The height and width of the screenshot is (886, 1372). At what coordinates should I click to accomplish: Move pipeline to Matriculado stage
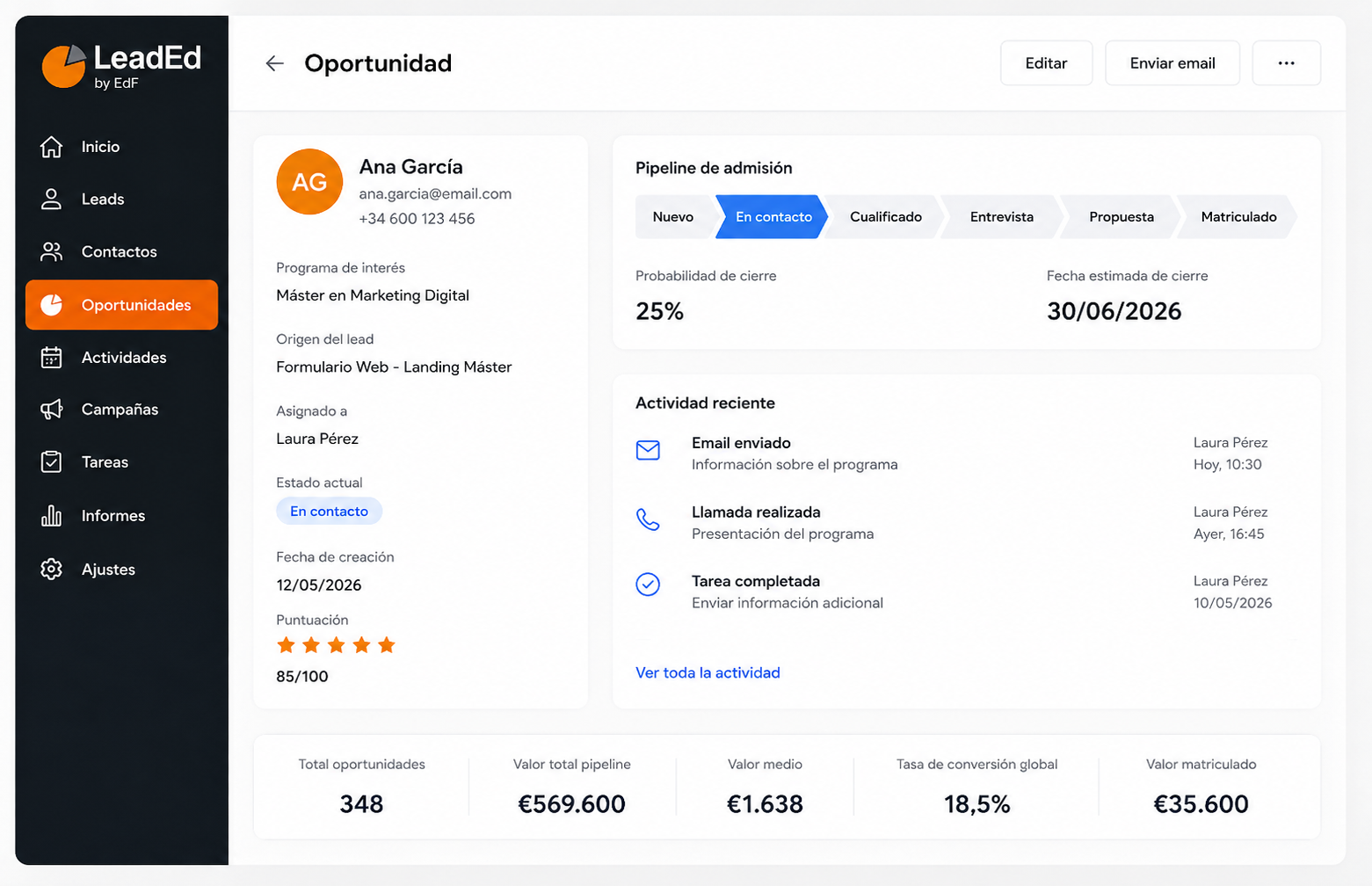pyautogui.click(x=1238, y=217)
